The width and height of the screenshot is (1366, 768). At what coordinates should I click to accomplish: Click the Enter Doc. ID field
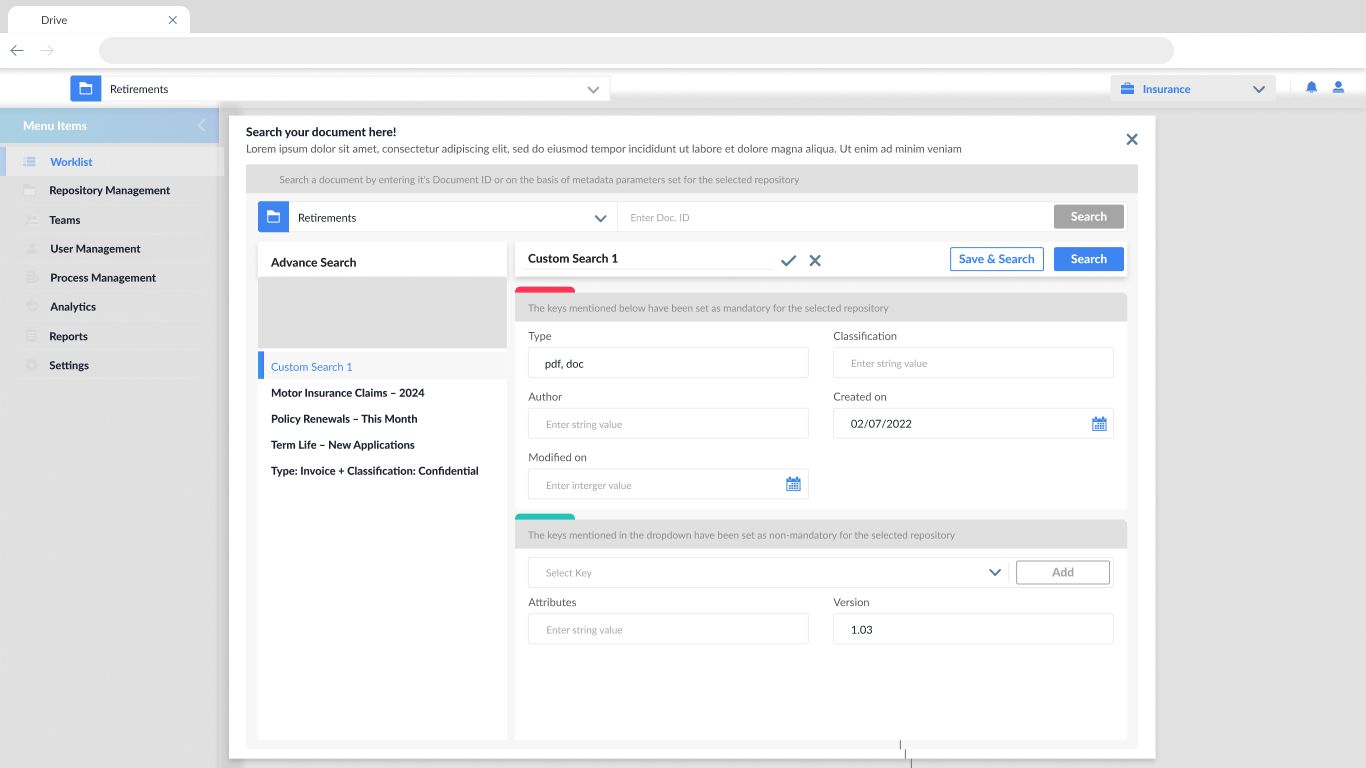pos(835,218)
